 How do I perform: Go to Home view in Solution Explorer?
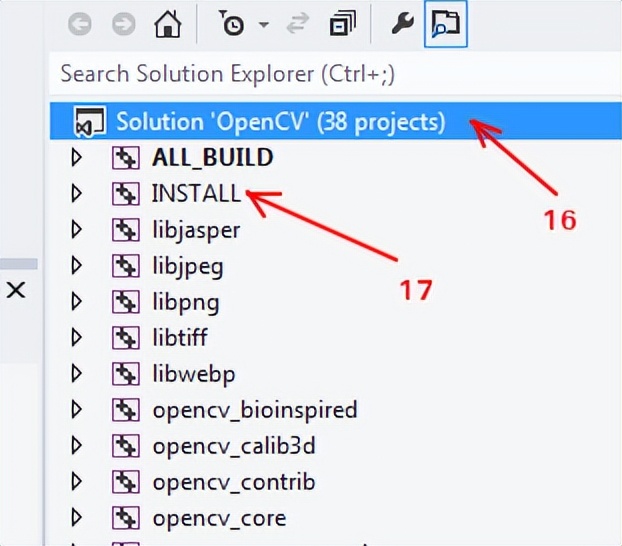point(168,24)
